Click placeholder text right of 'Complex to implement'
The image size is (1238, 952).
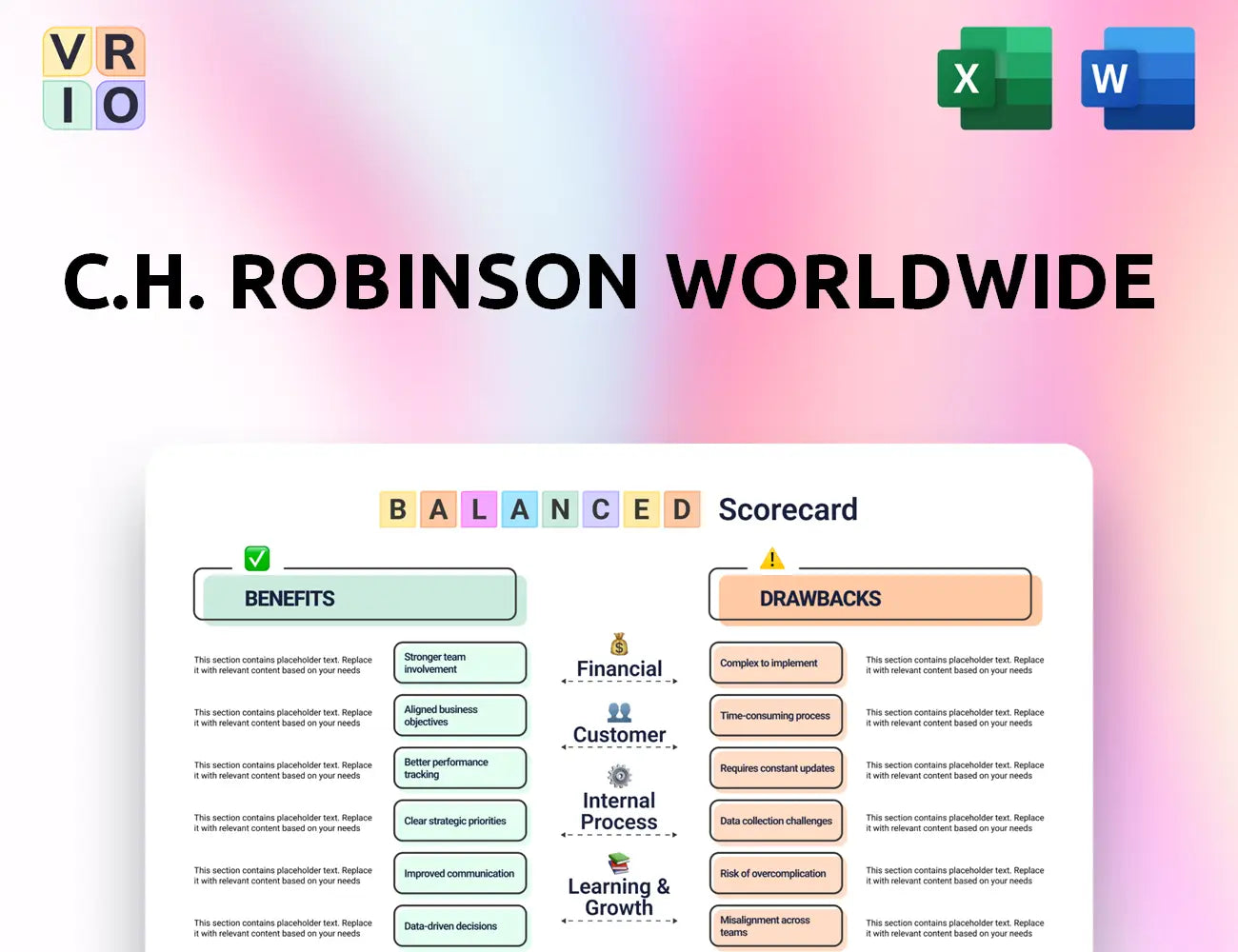coord(954,664)
